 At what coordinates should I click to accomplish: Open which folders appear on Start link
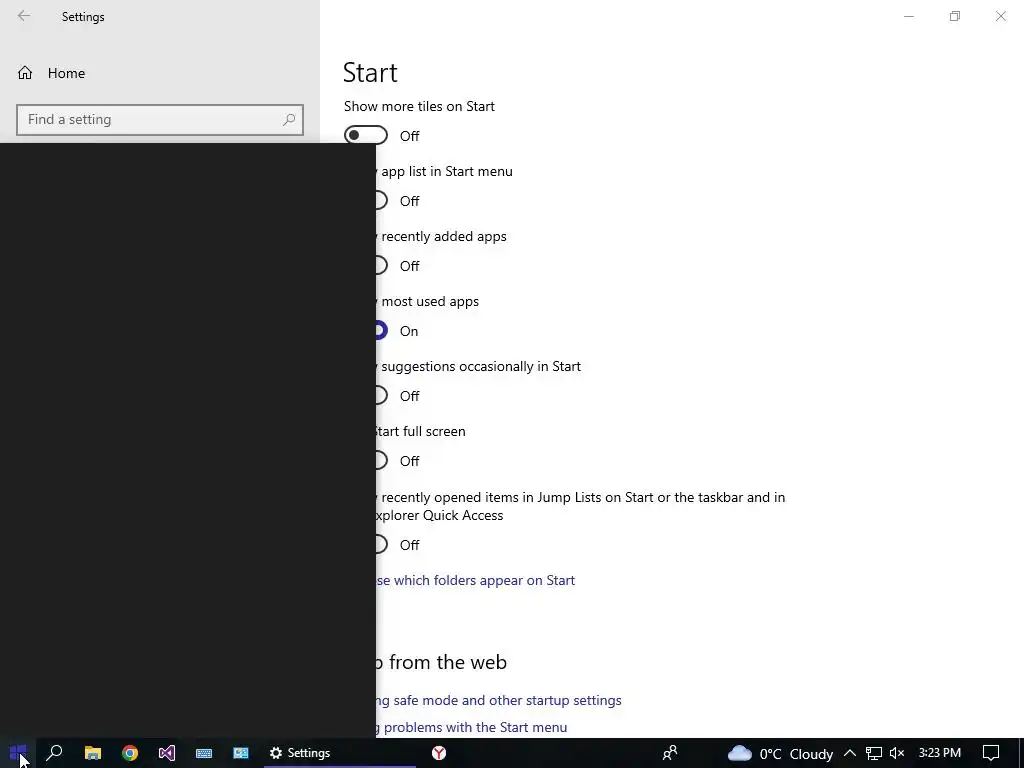(x=475, y=580)
